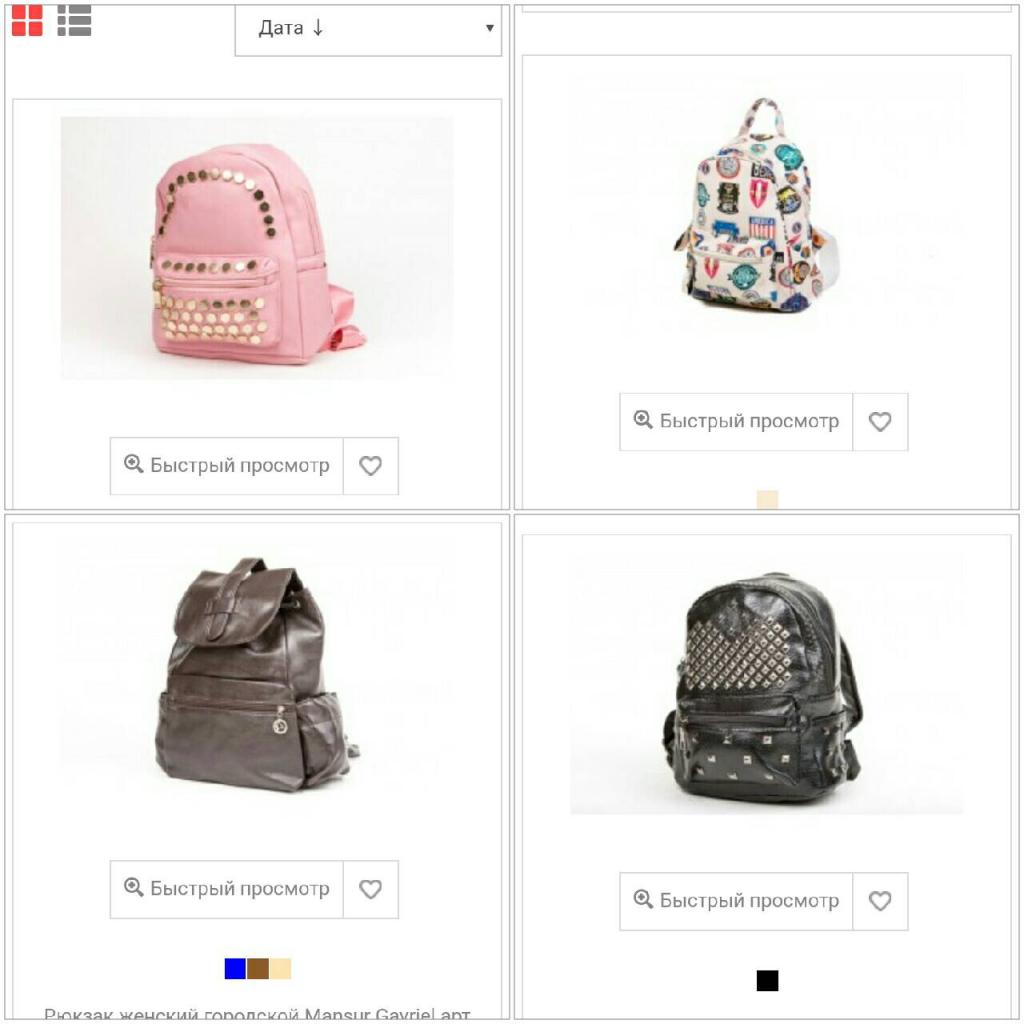Switch to grid view layout
The width and height of the screenshot is (1024, 1024).
27,20
